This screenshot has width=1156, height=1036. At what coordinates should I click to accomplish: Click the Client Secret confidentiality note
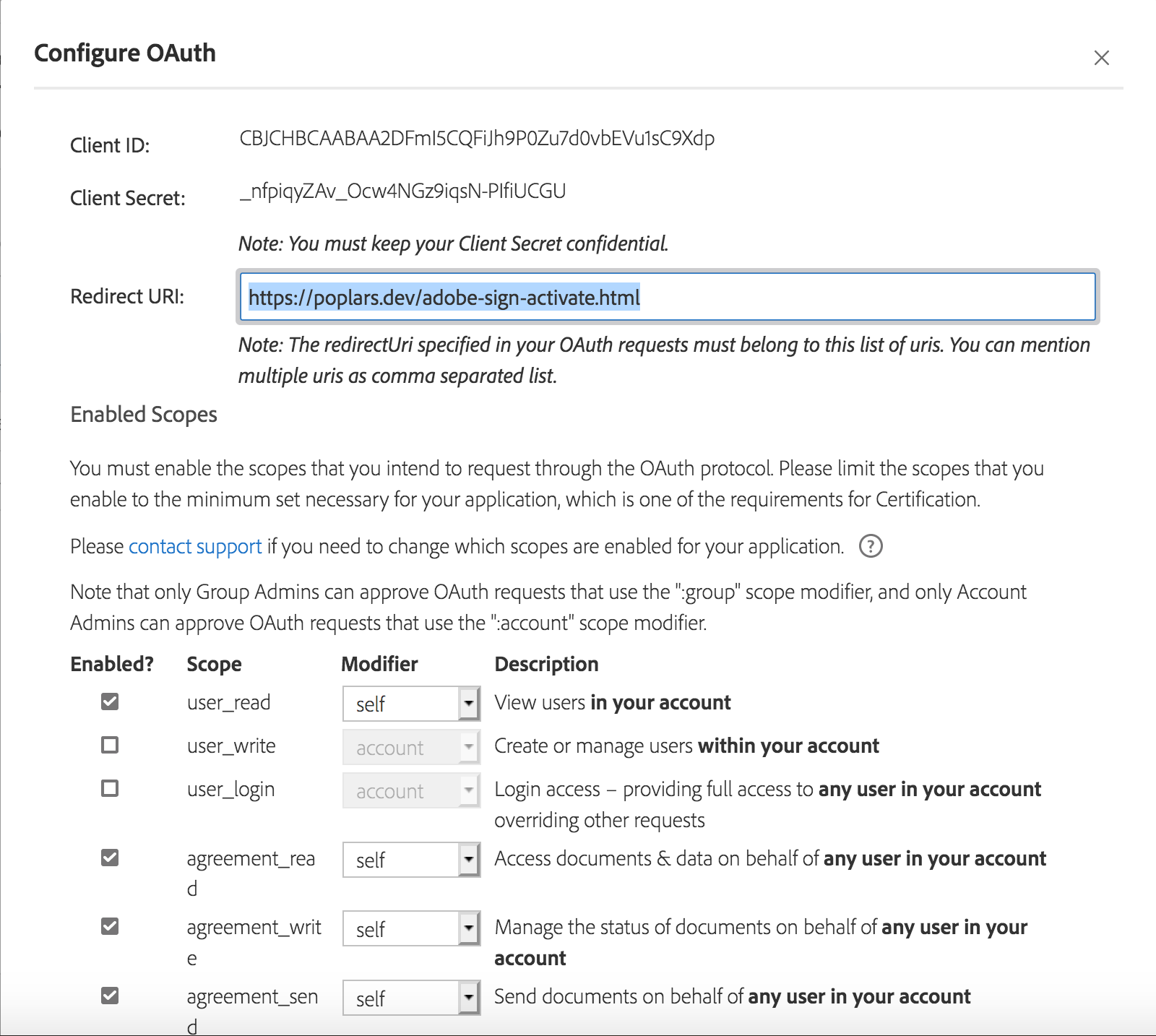pyautogui.click(x=454, y=243)
